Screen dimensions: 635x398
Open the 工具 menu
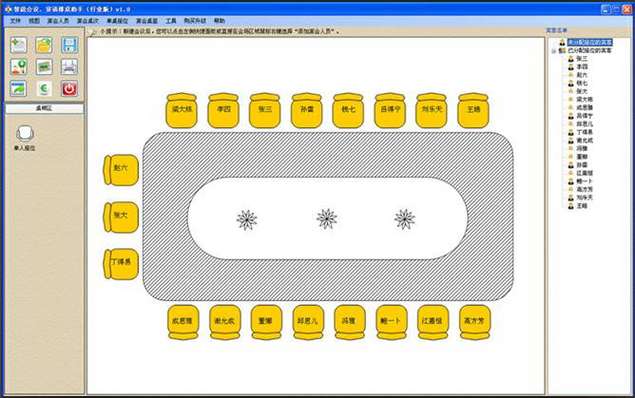point(171,21)
